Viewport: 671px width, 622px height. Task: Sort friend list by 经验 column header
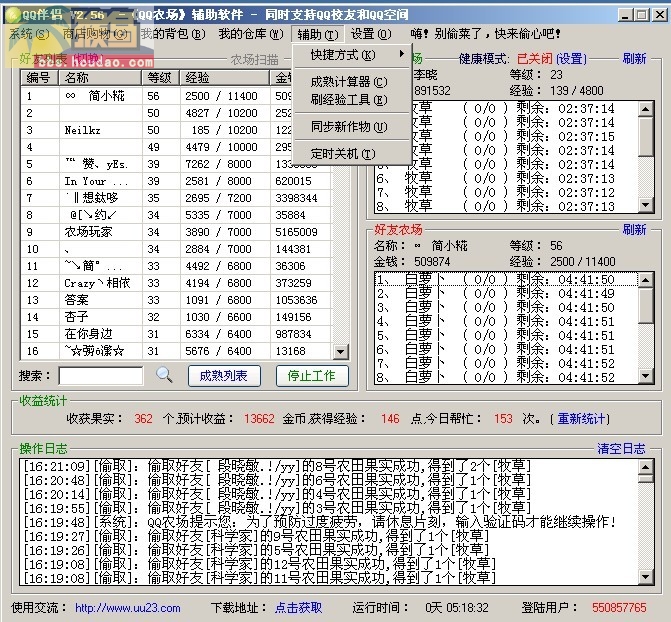point(225,77)
